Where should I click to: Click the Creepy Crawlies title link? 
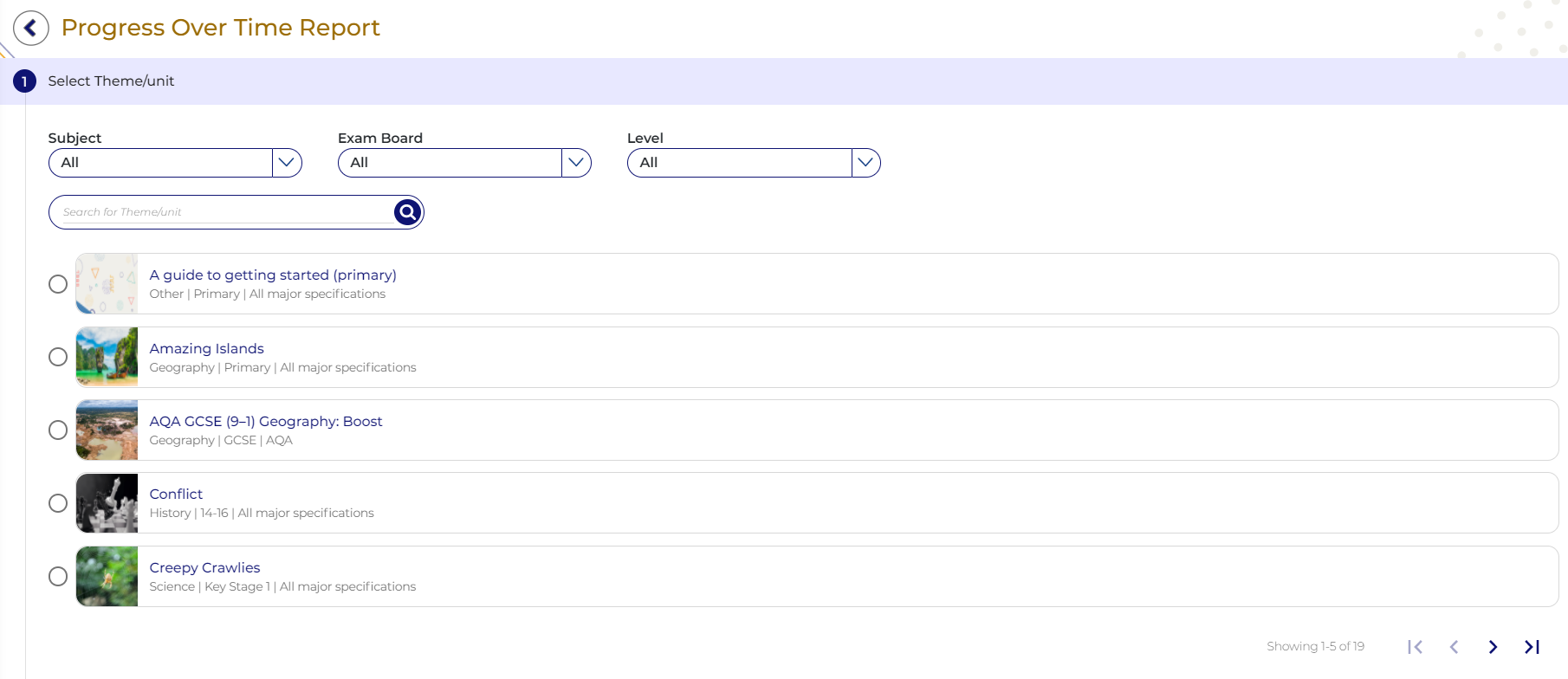(x=204, y=567)
